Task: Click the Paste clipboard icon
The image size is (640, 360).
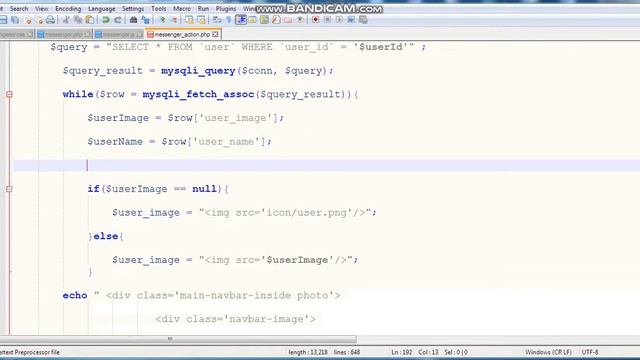Action: point(90,20)
